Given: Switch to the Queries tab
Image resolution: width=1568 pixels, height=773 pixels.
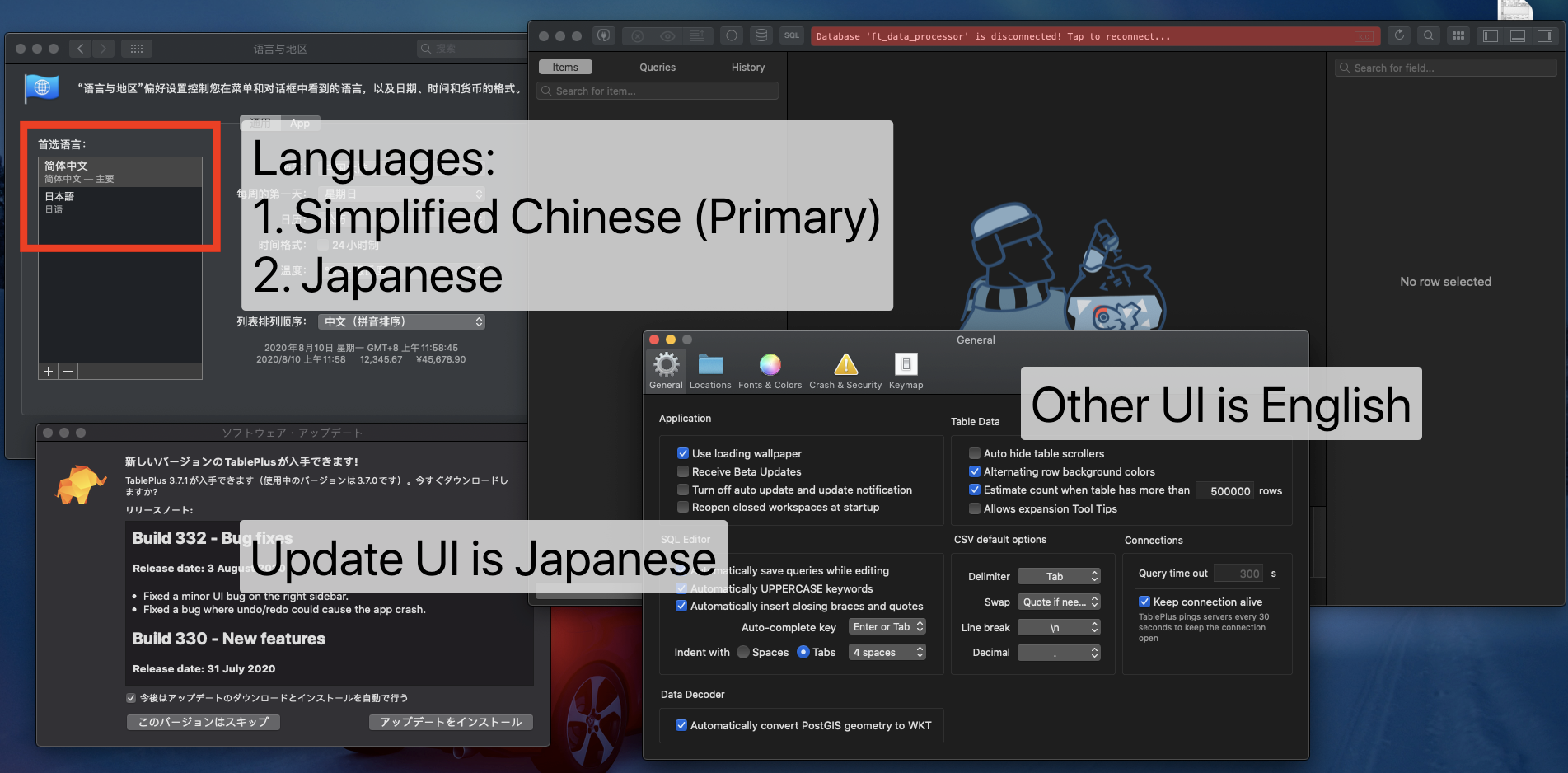Looking at the screenshot, I should coord(657,67).
